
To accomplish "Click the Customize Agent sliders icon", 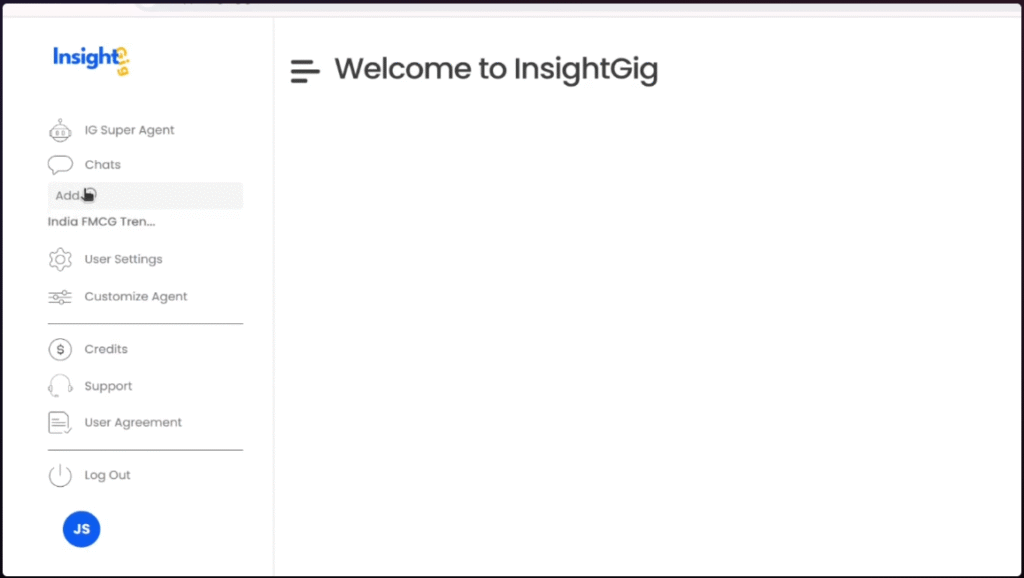I will [60, 297].
